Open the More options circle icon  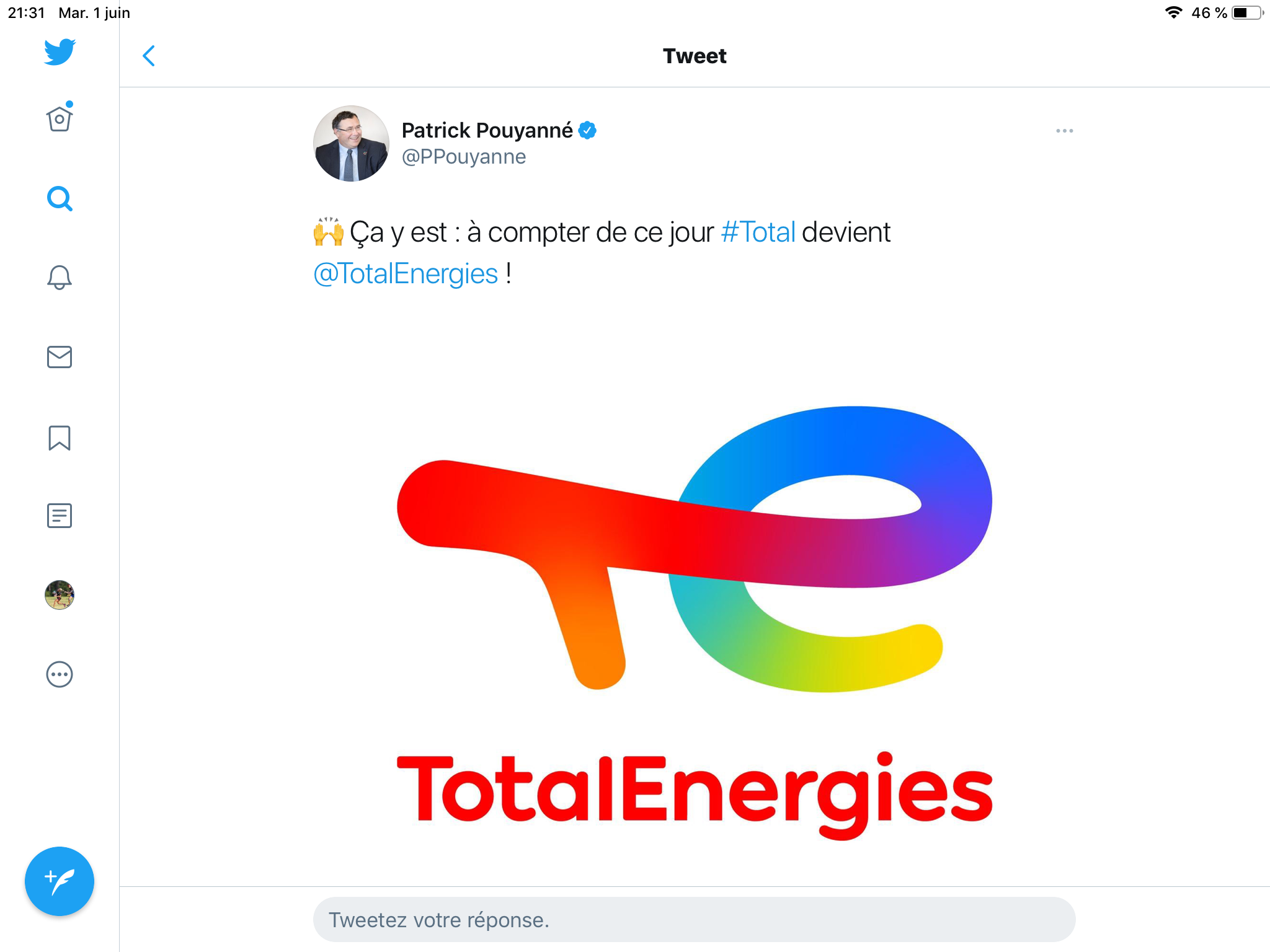coord(60,674)
